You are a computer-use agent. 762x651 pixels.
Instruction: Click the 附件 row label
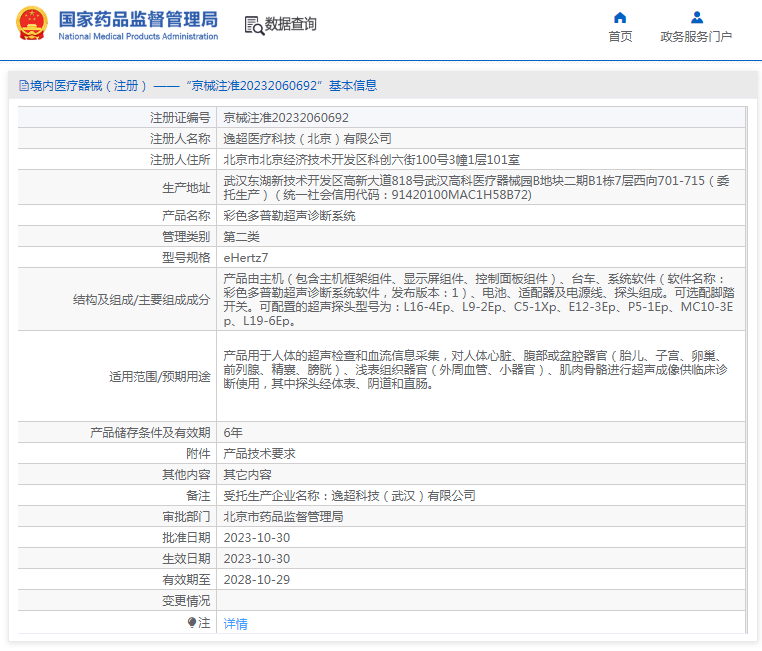(198, 453)
